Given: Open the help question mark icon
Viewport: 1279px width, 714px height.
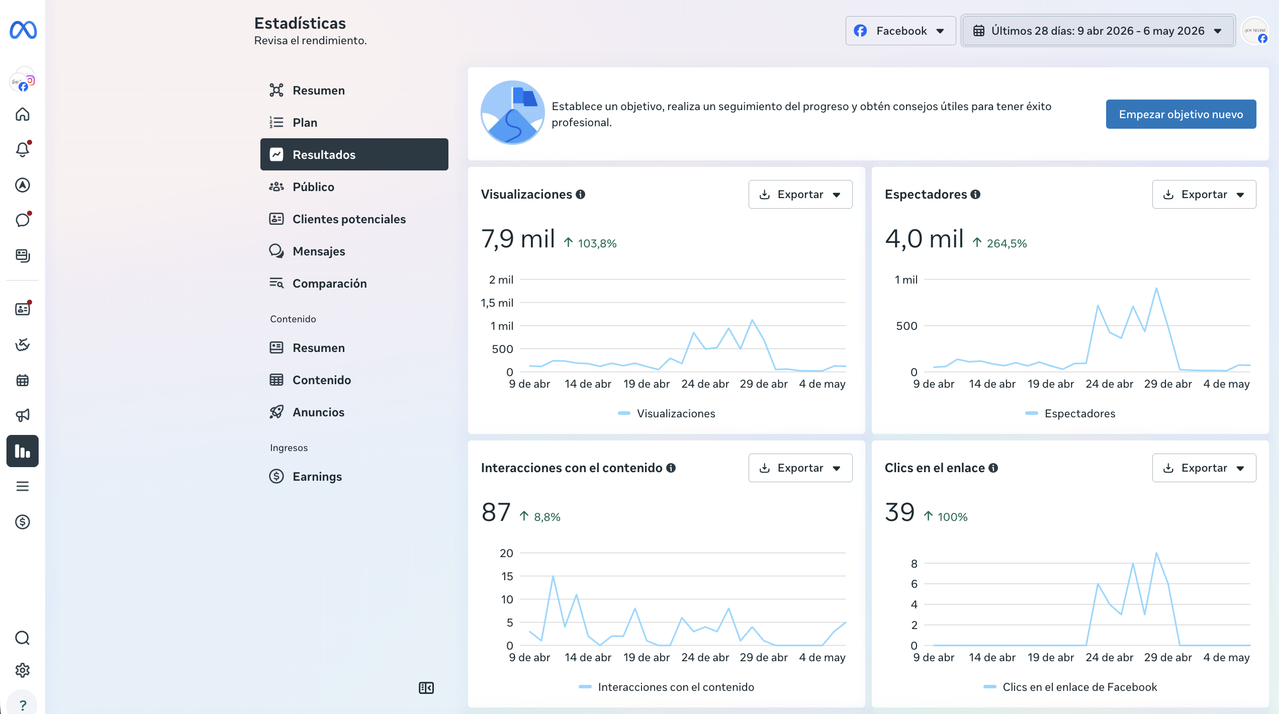Looking at the screenshot, I should click(23, 703).
